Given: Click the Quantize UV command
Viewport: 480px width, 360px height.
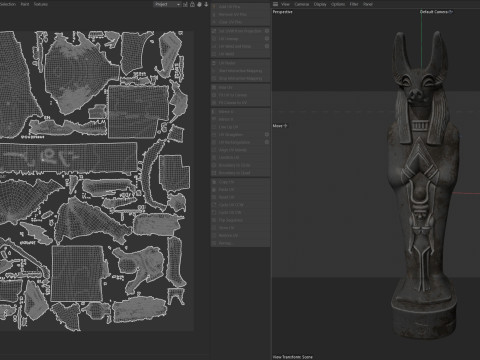Looking at the screenshot, I should coord(240,157).
